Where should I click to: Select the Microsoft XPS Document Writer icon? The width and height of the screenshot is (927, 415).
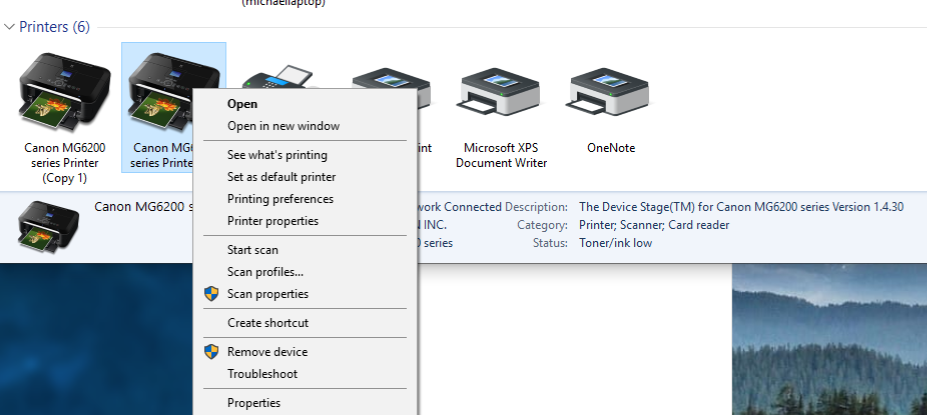[497, 93]
